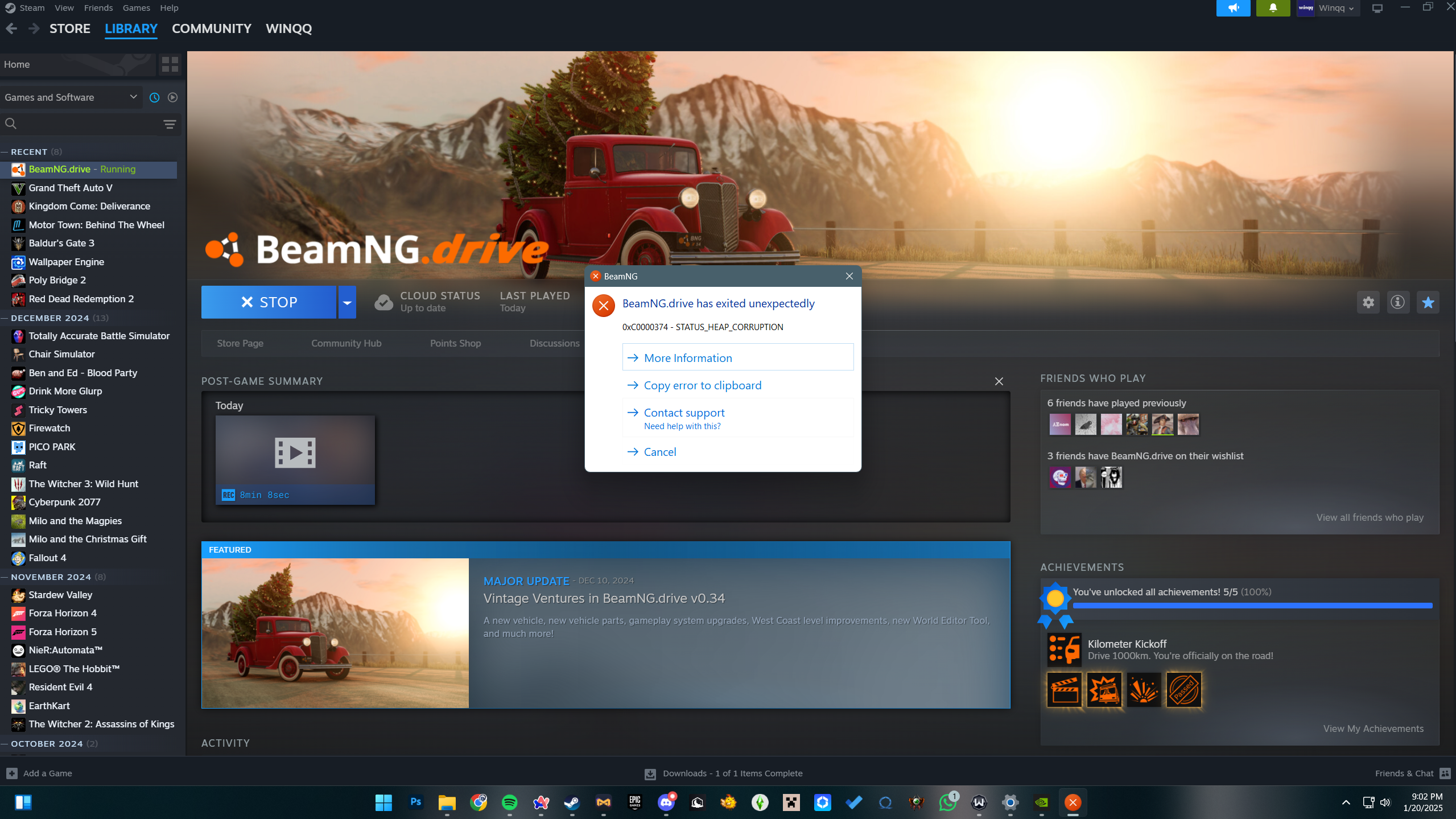Switch to grid collections view icon

point(170,64)
